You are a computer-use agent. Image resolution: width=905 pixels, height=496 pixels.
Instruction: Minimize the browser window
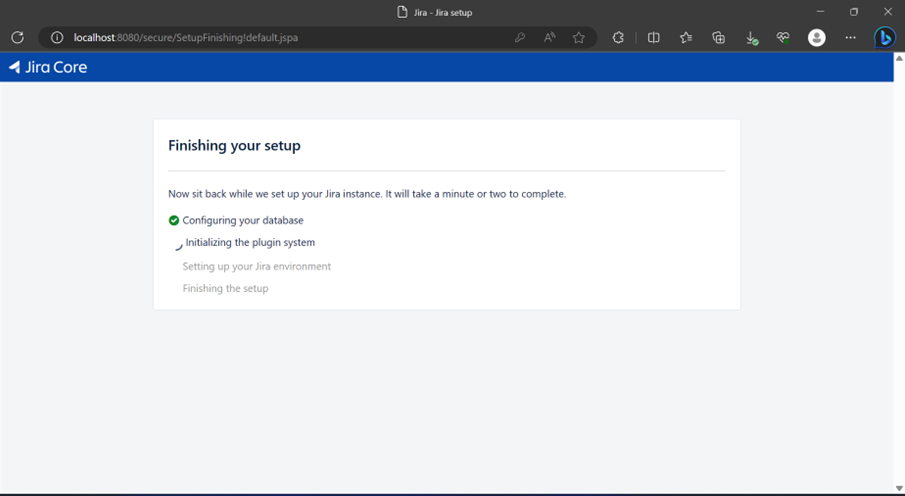tap(820, 12)
